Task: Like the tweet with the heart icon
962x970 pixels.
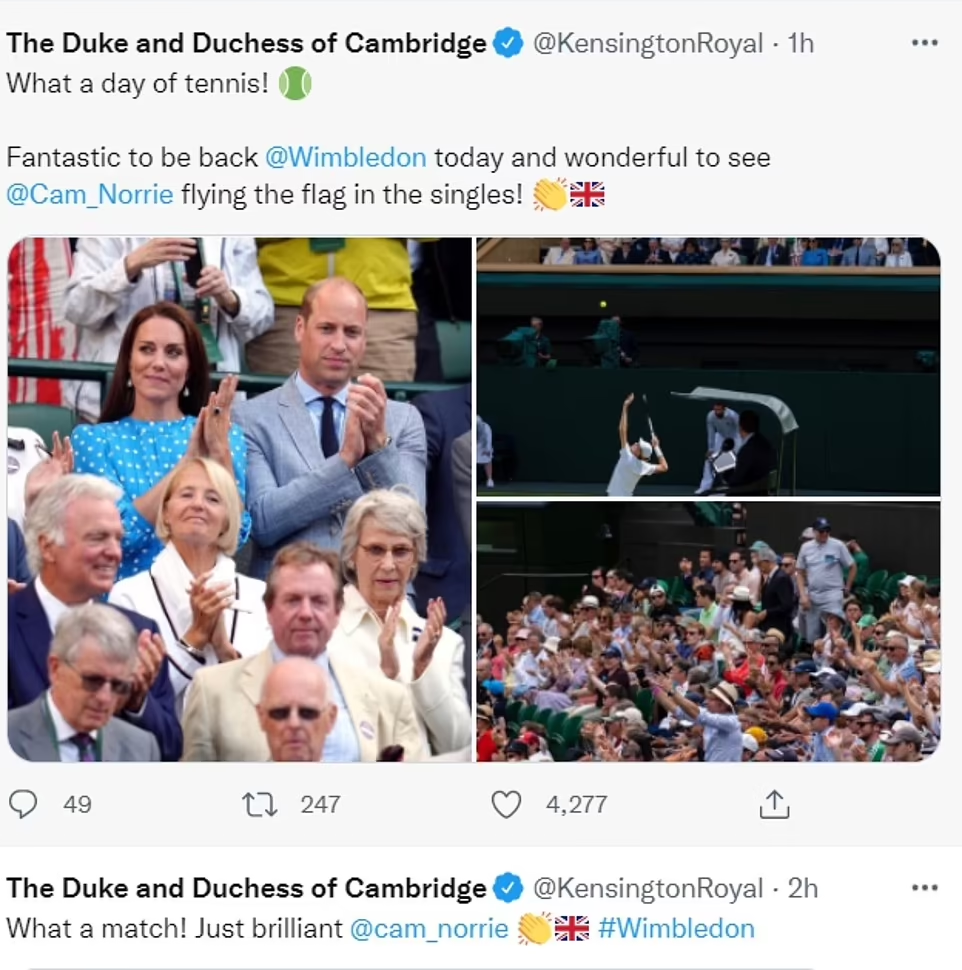Action: click(x=506, y=803)
